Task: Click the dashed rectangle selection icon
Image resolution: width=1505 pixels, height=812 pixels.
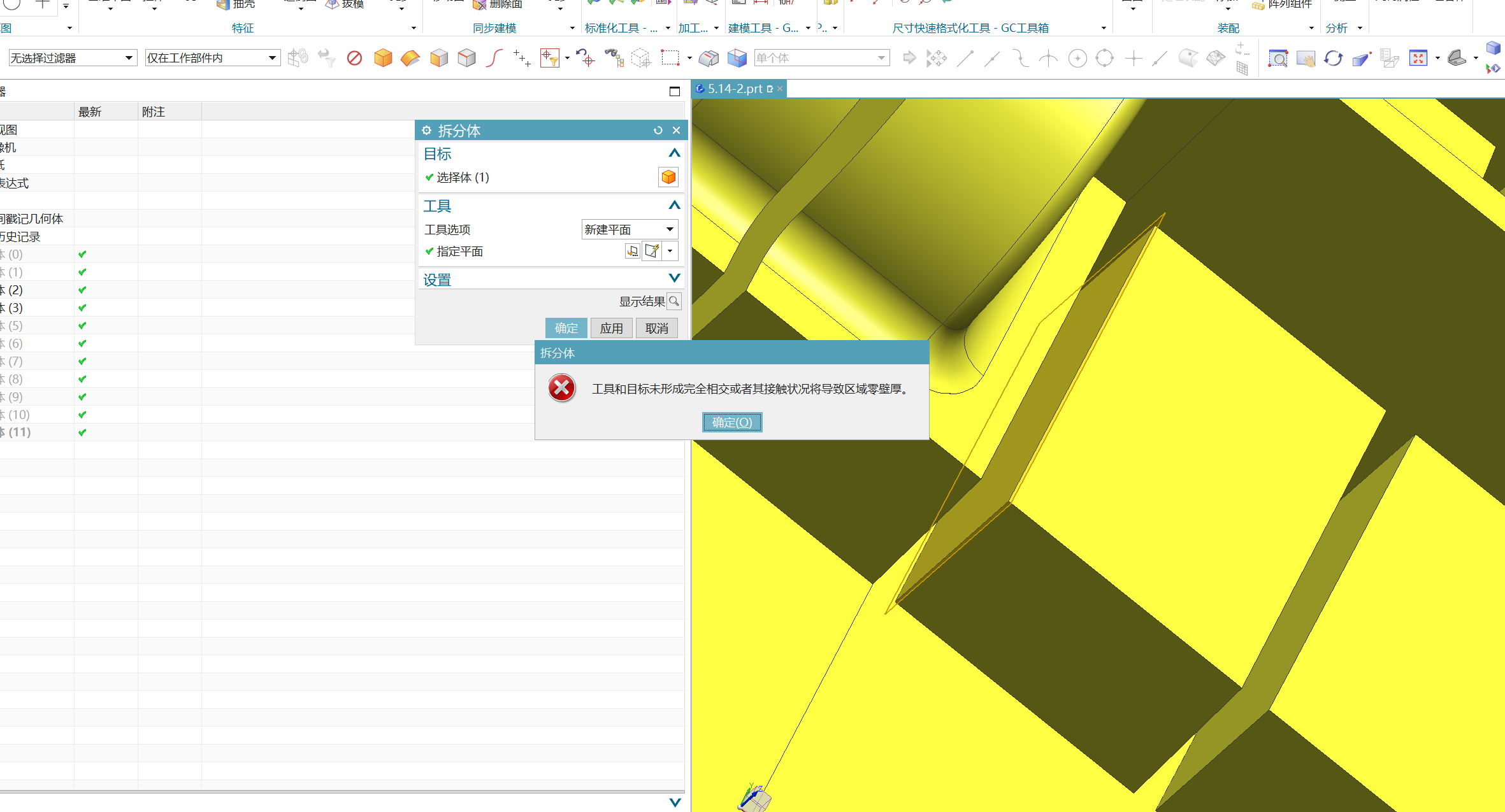Action: [x=670, y=58]
